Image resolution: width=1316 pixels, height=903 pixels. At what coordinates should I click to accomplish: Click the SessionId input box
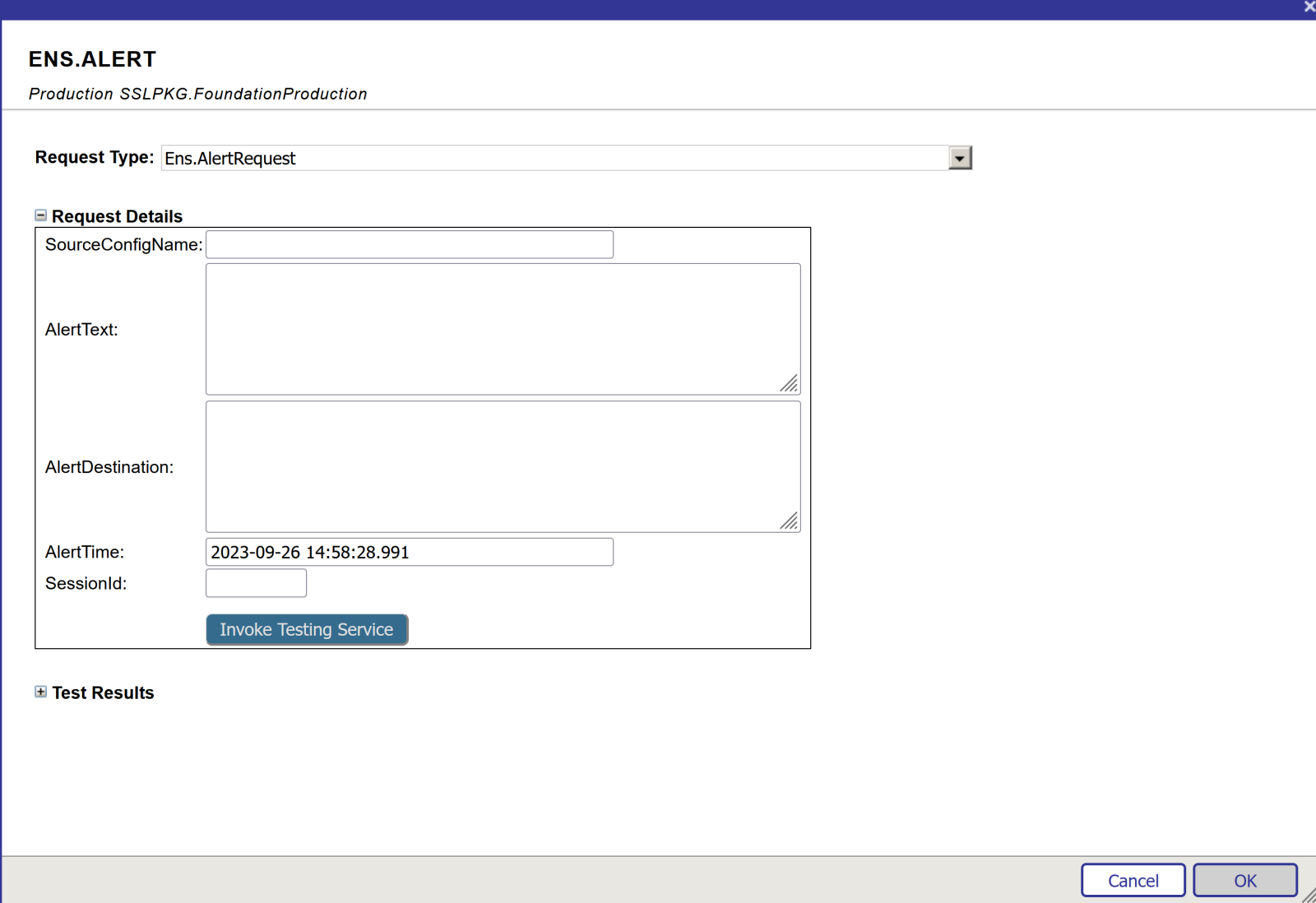pyautogui.click(x=256, y=583)
